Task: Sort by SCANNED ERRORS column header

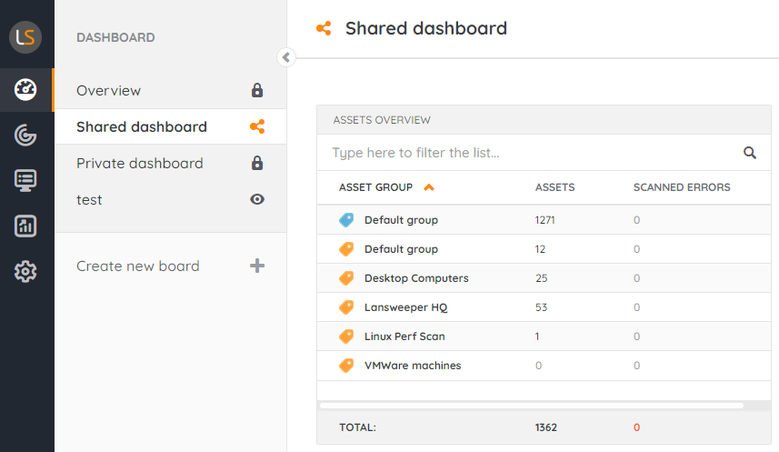Action: (682, 187)
